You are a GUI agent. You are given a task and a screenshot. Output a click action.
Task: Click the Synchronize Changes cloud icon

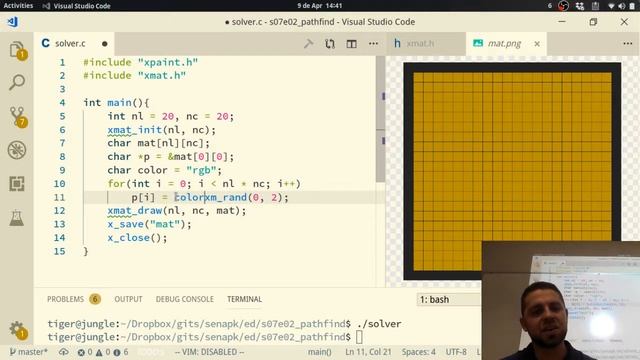(x=63, y=352)
